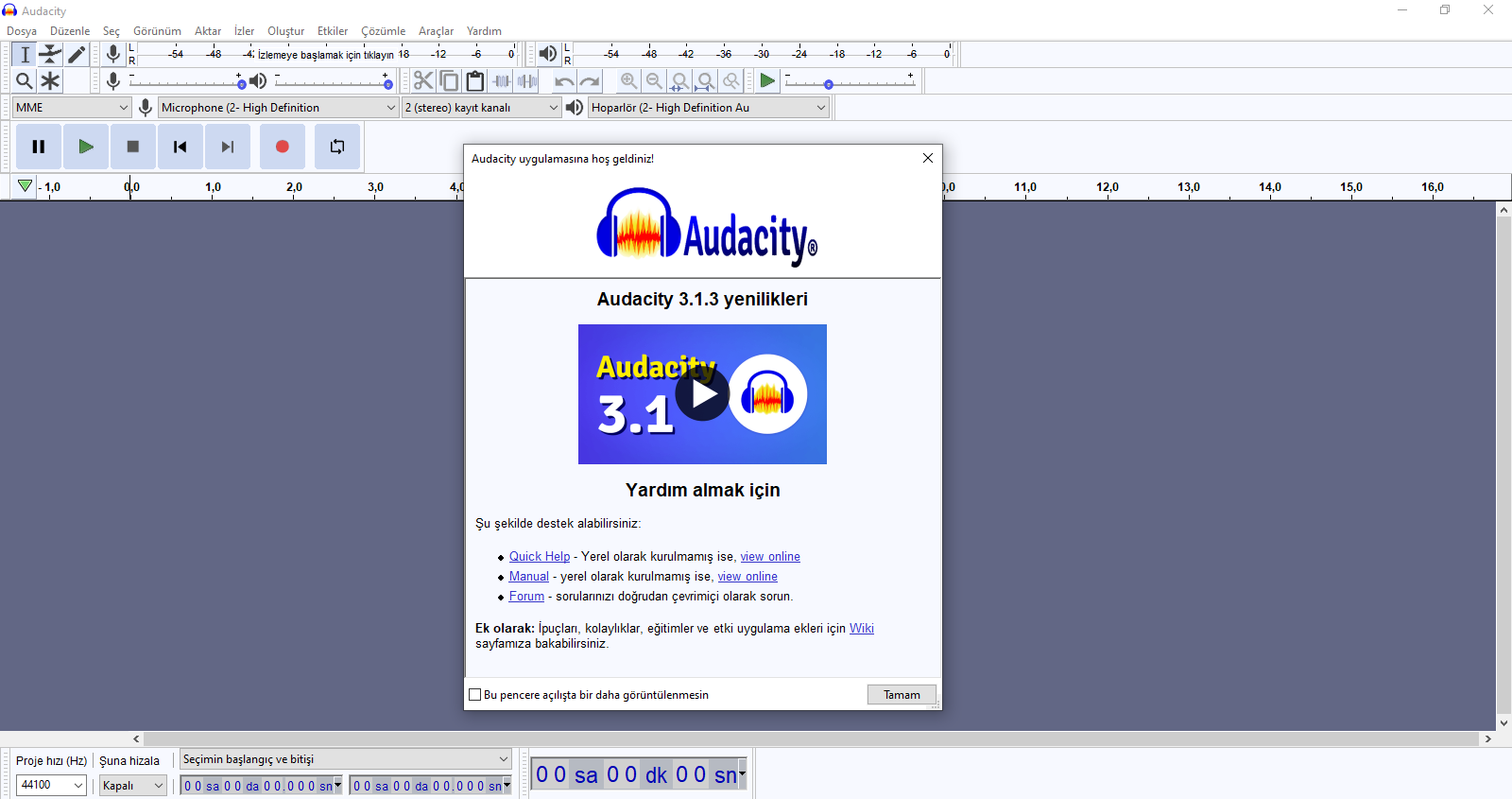This screenshot has height=799, width=1512.
Task: Skip to start of project
Action: click(180, 147)
